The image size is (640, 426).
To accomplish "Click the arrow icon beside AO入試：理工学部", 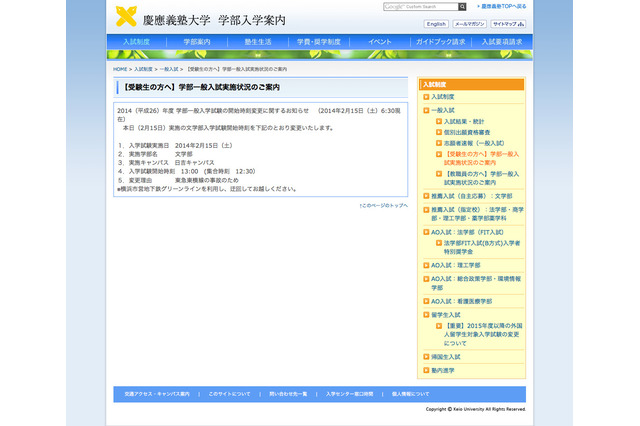I will click(x=426, y=265).
